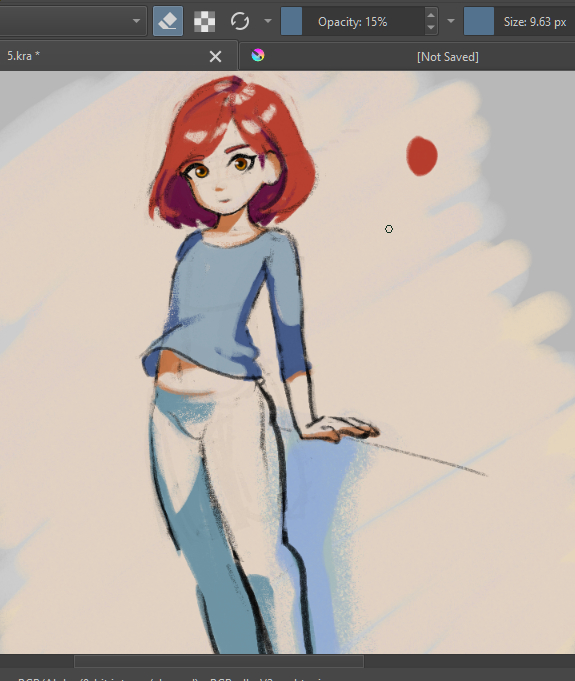
Task: Click the reload original preset icon
Action: (x=240, y=21)
